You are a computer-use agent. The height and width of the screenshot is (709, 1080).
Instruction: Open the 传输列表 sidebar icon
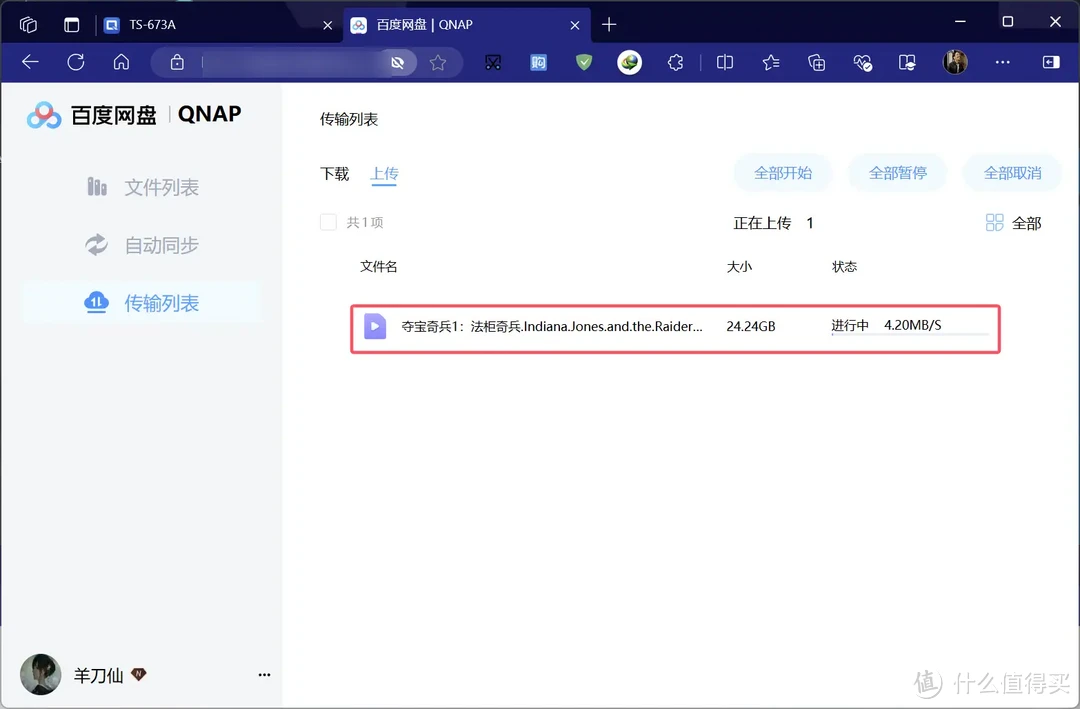(x=97, y=302)
